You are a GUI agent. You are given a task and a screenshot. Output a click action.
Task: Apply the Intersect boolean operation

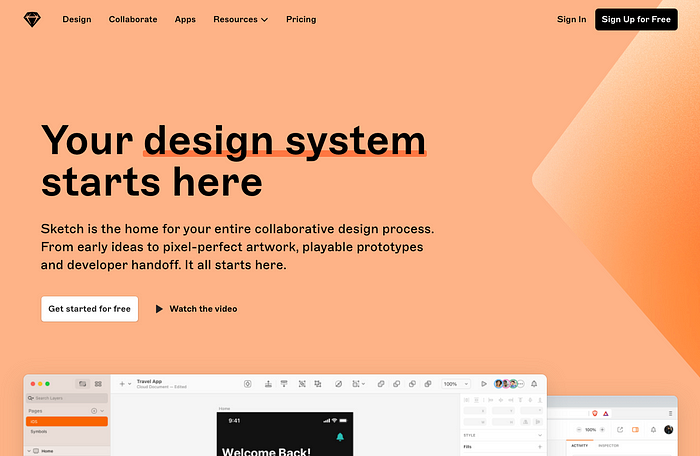[x=412, y=384]
